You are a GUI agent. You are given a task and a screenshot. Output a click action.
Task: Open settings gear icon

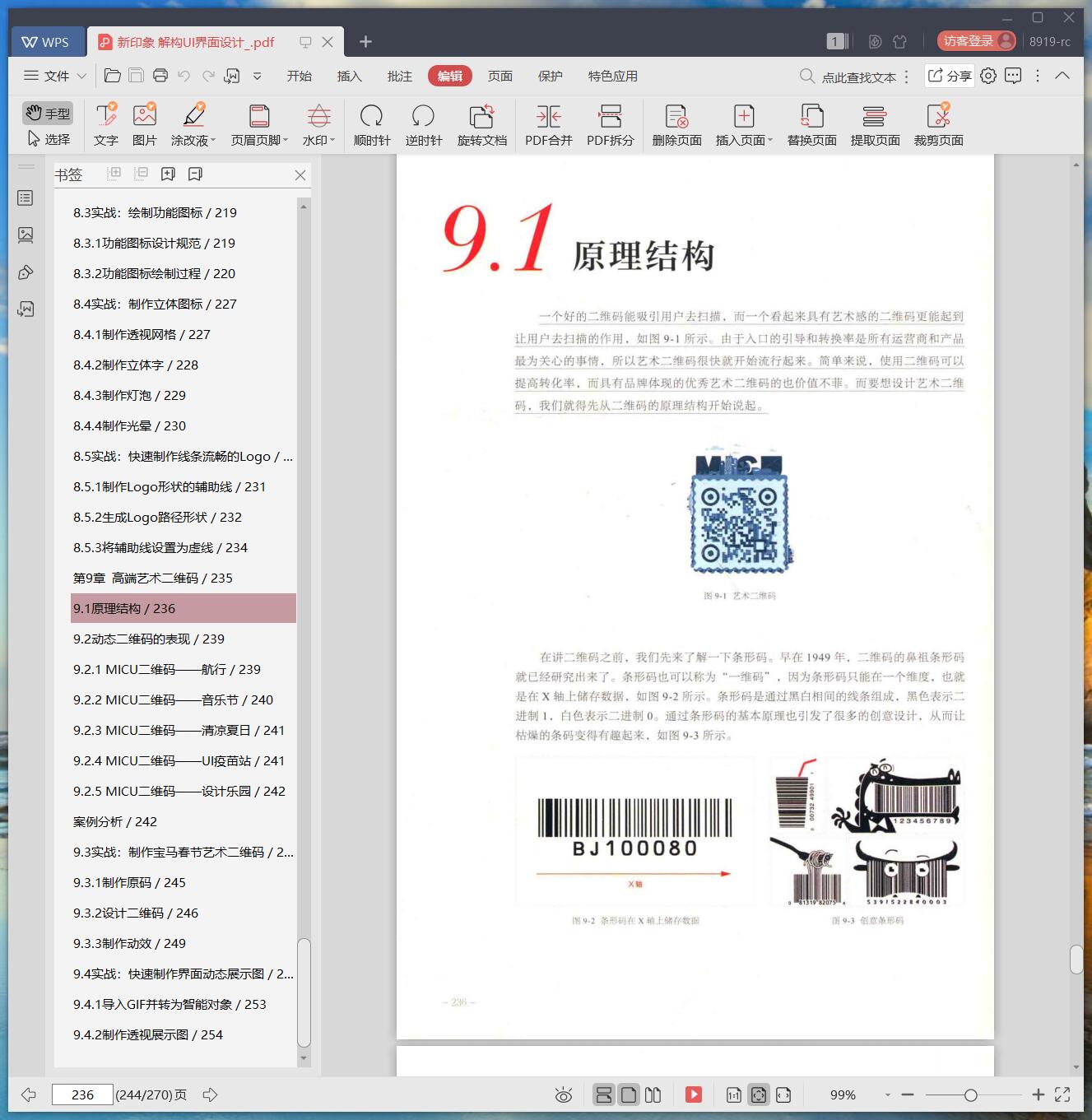click(x=988, y=76)
